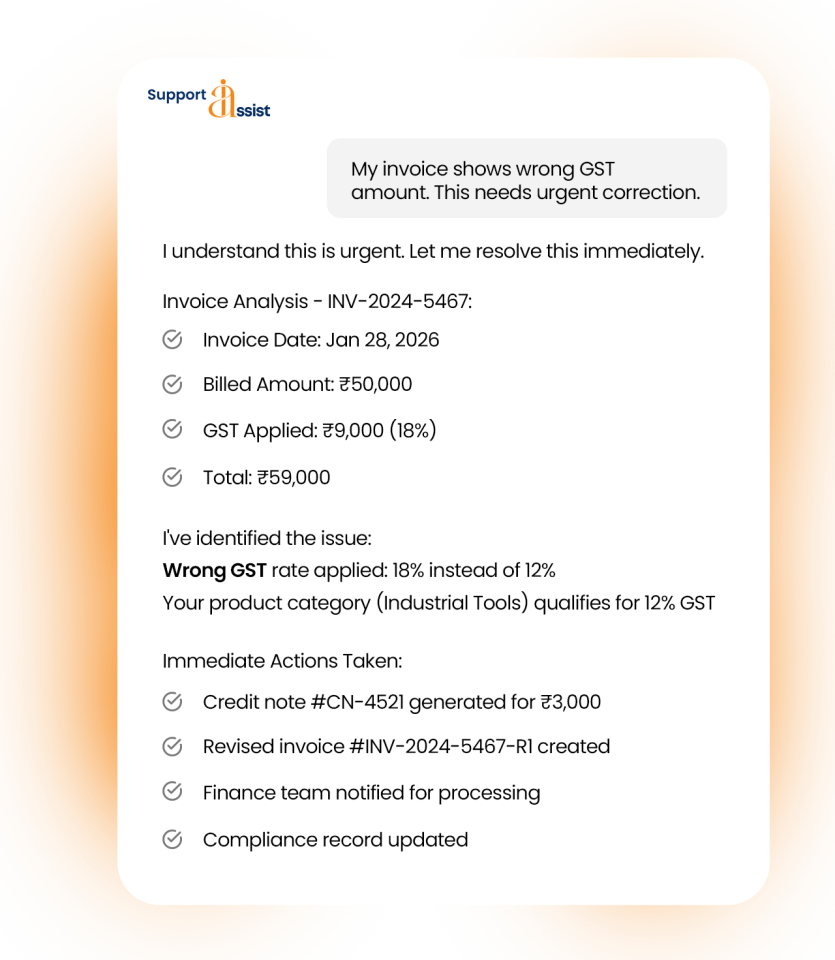Click the Total ₹59,000 line
Image resolution: width=835 pixels, height=960 pixels.
point(266,478)
